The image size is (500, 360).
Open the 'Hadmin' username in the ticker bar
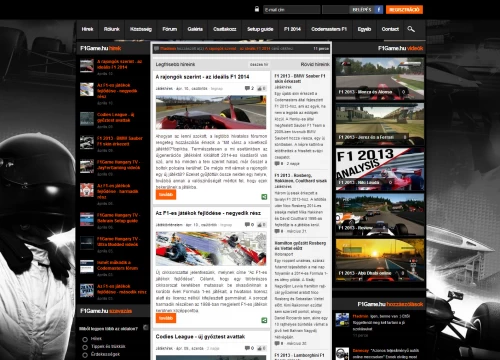pyautogui.click(x=168, y=49)
